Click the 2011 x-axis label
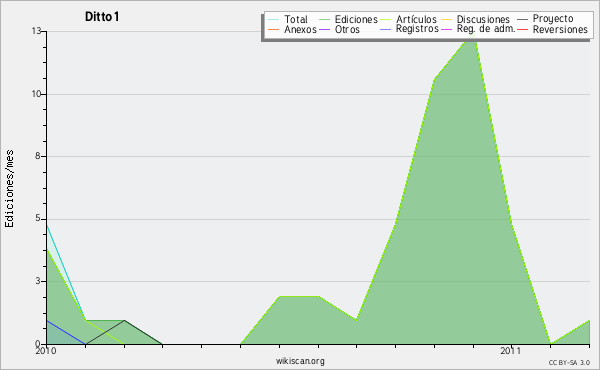This screenshot has height=370, width=600. (510, 350)
